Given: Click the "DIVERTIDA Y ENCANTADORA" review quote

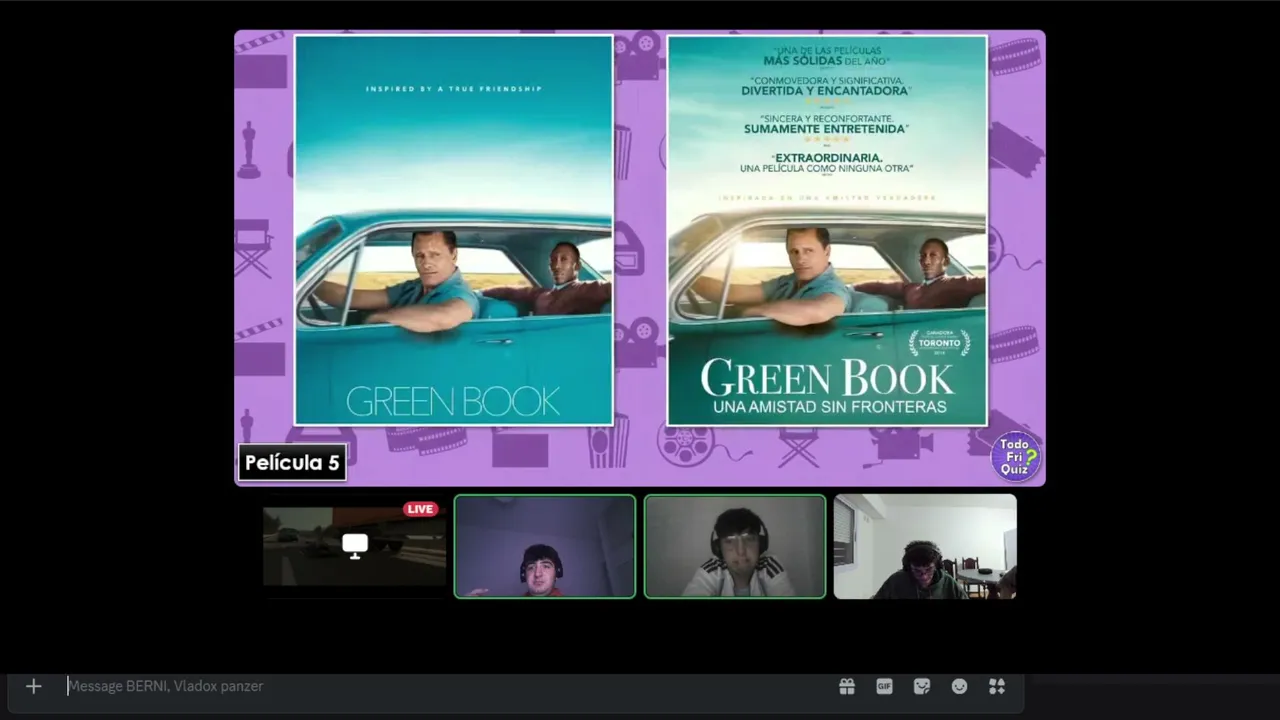Looking at the screenshot, I should click(x=825, y=90).
